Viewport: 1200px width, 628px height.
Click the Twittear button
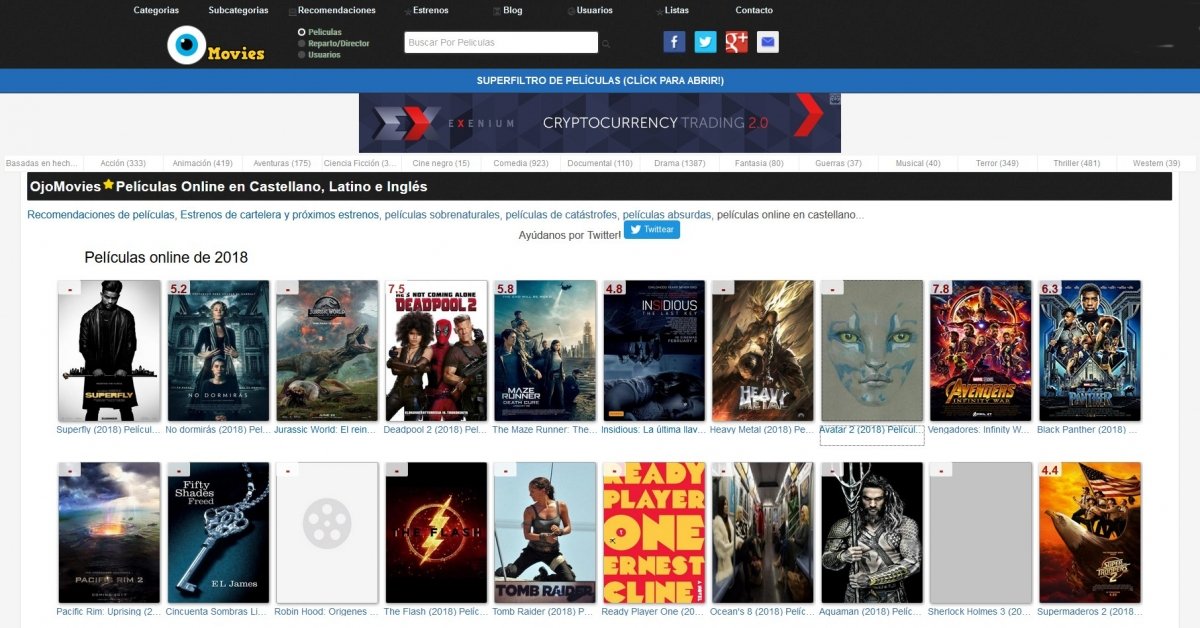pyautogui.click(x=652, y=229)
